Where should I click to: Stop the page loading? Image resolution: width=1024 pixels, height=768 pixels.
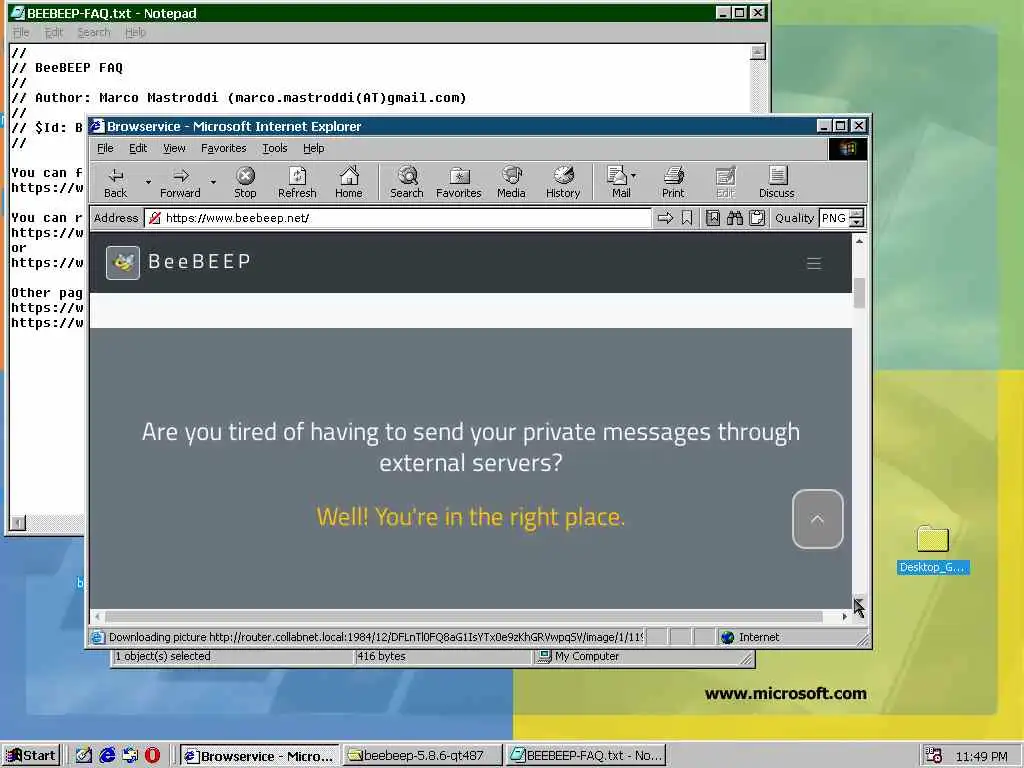pos(245,182)
